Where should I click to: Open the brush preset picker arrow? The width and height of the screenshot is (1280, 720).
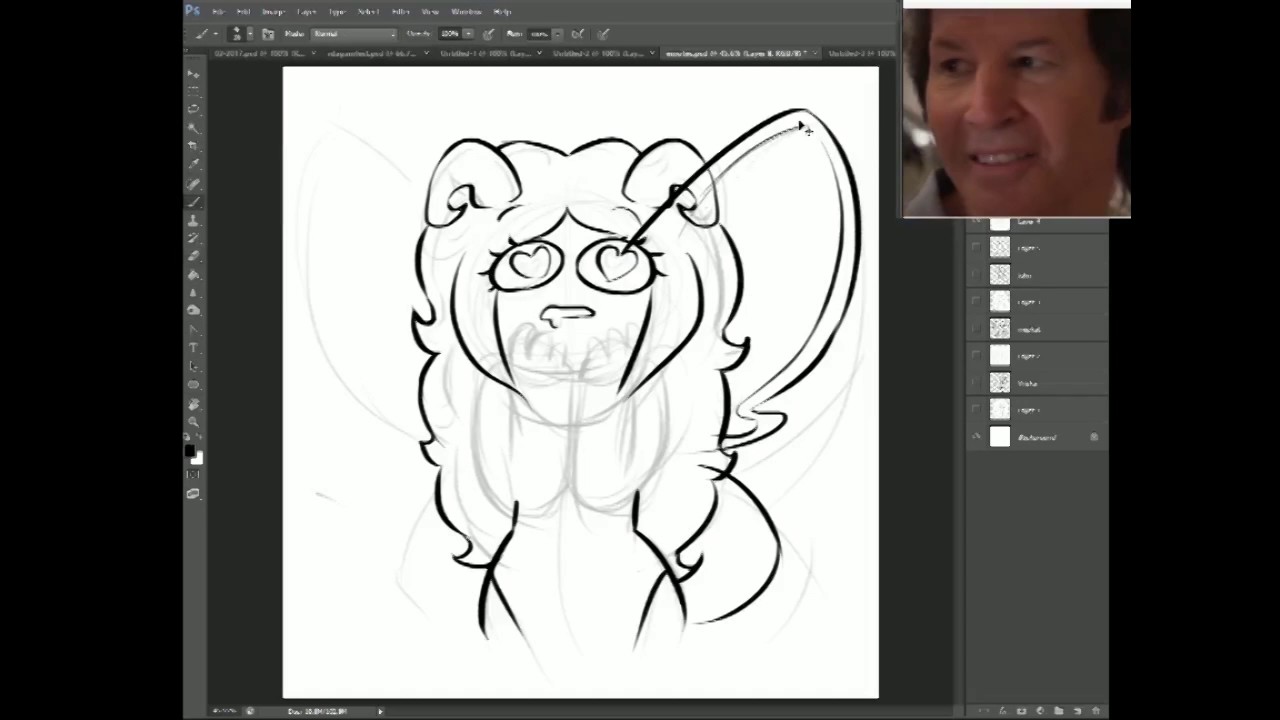tap(250, 34)
